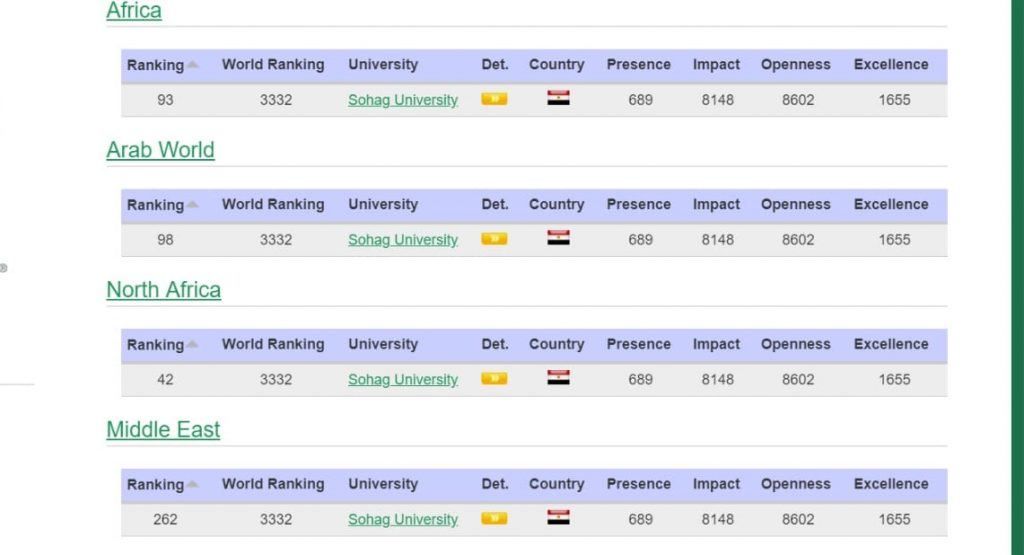Select Egypt flag in Middle East table
Screen dimensions: 1024x555
[558, 518]
